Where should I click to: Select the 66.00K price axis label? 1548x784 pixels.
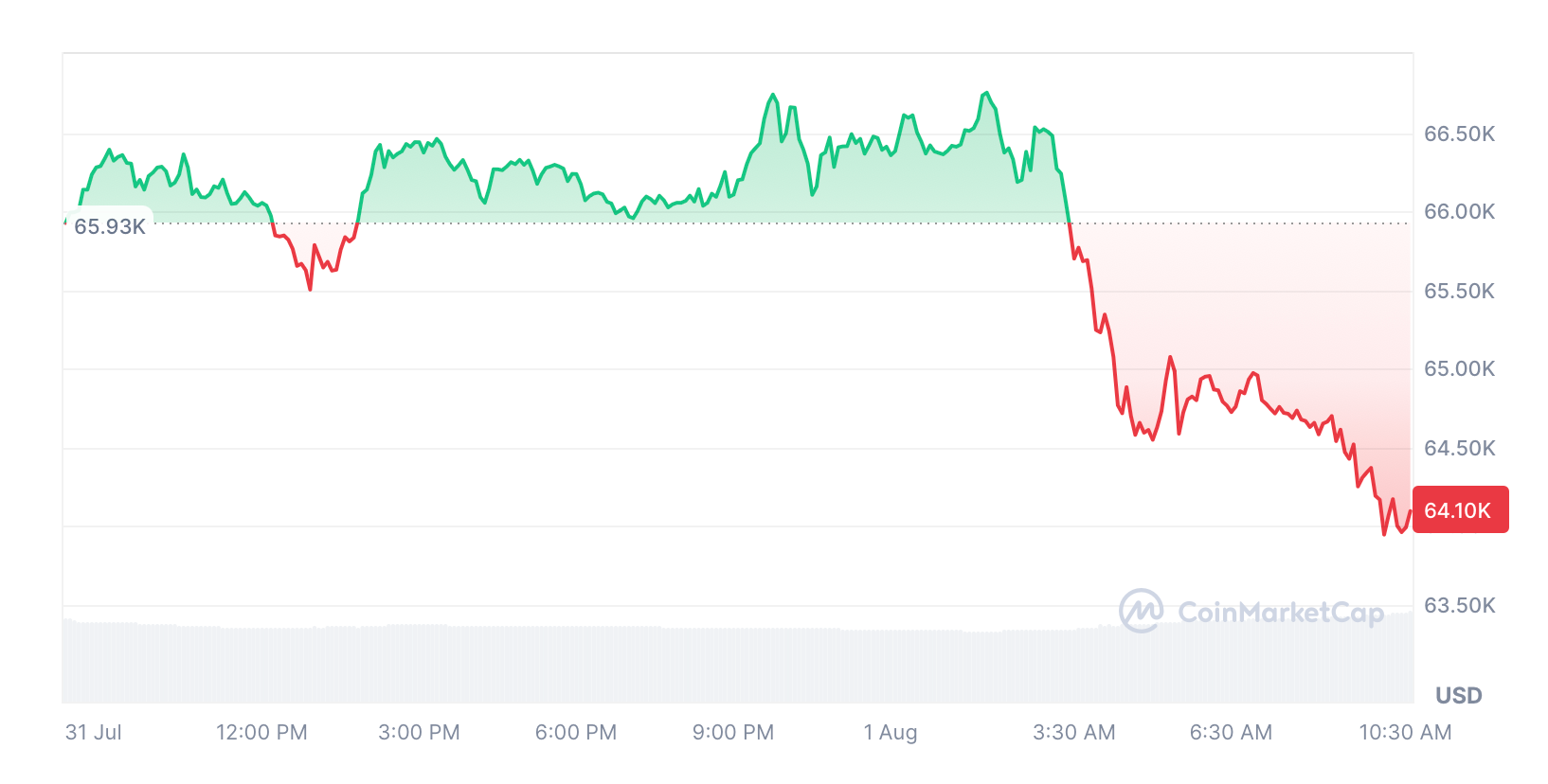(1459, 212)
